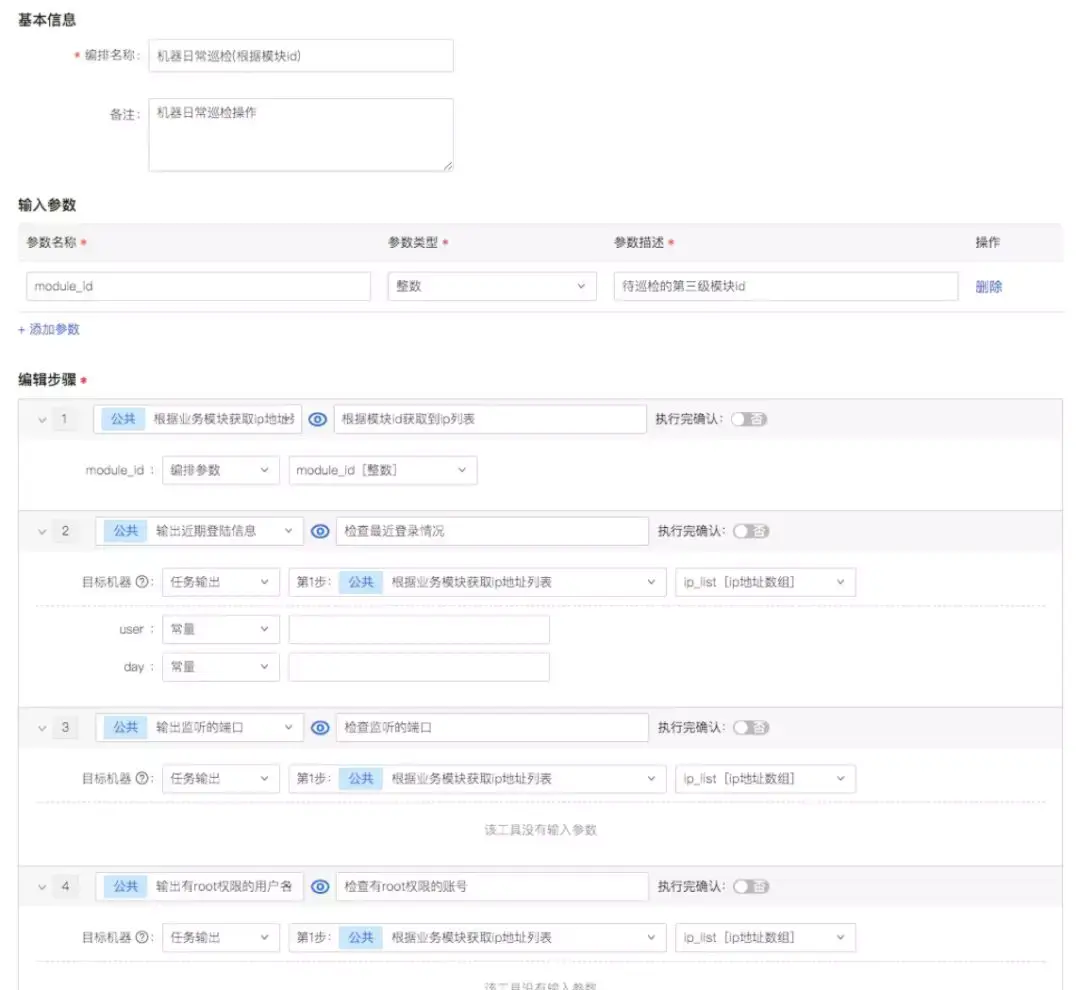Screen dimensions: 1080x990
Task: Click step 4 description 检查有root权限的账号
Action: 492,887
